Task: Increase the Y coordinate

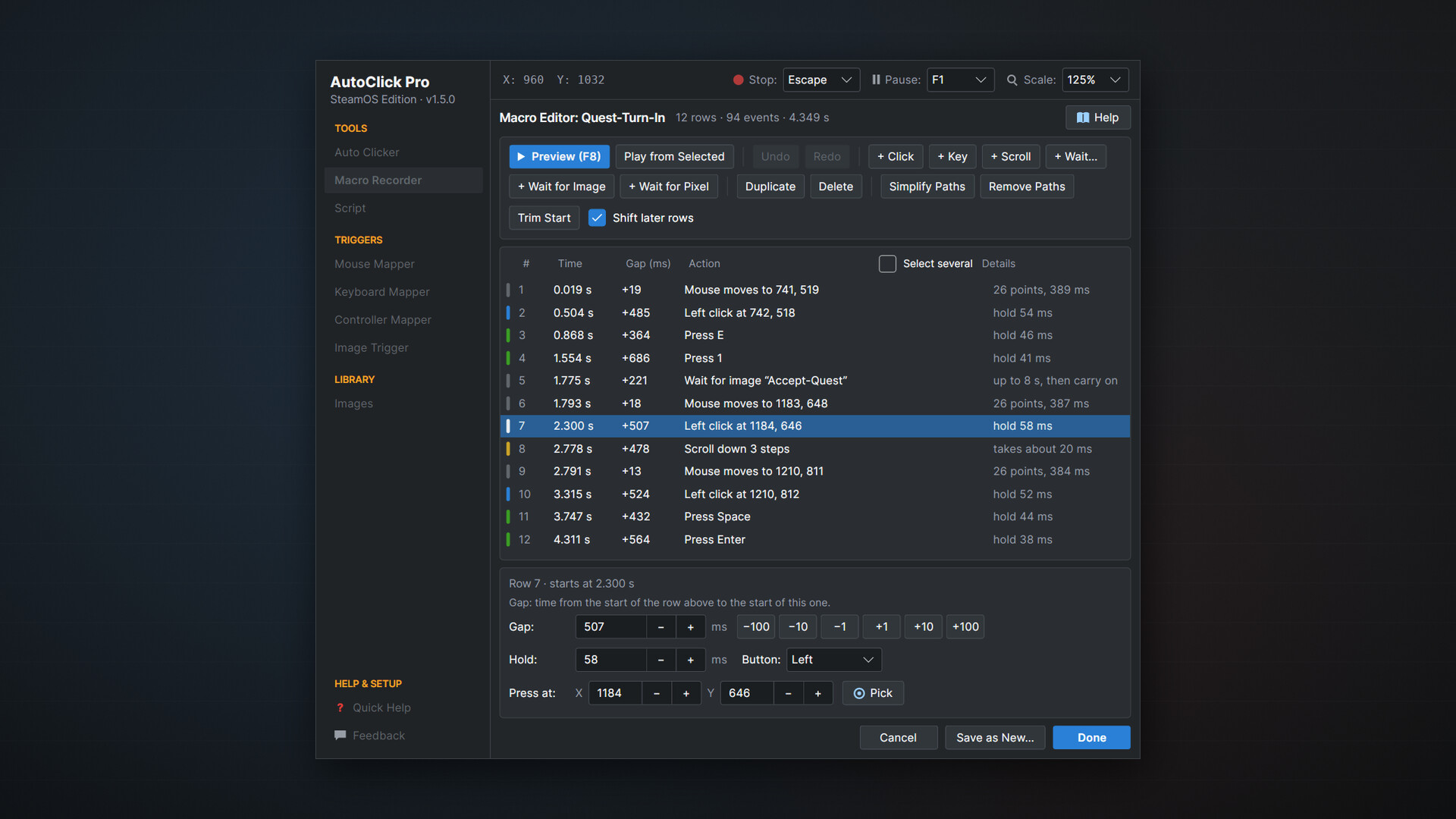Action: coord(817,693)
